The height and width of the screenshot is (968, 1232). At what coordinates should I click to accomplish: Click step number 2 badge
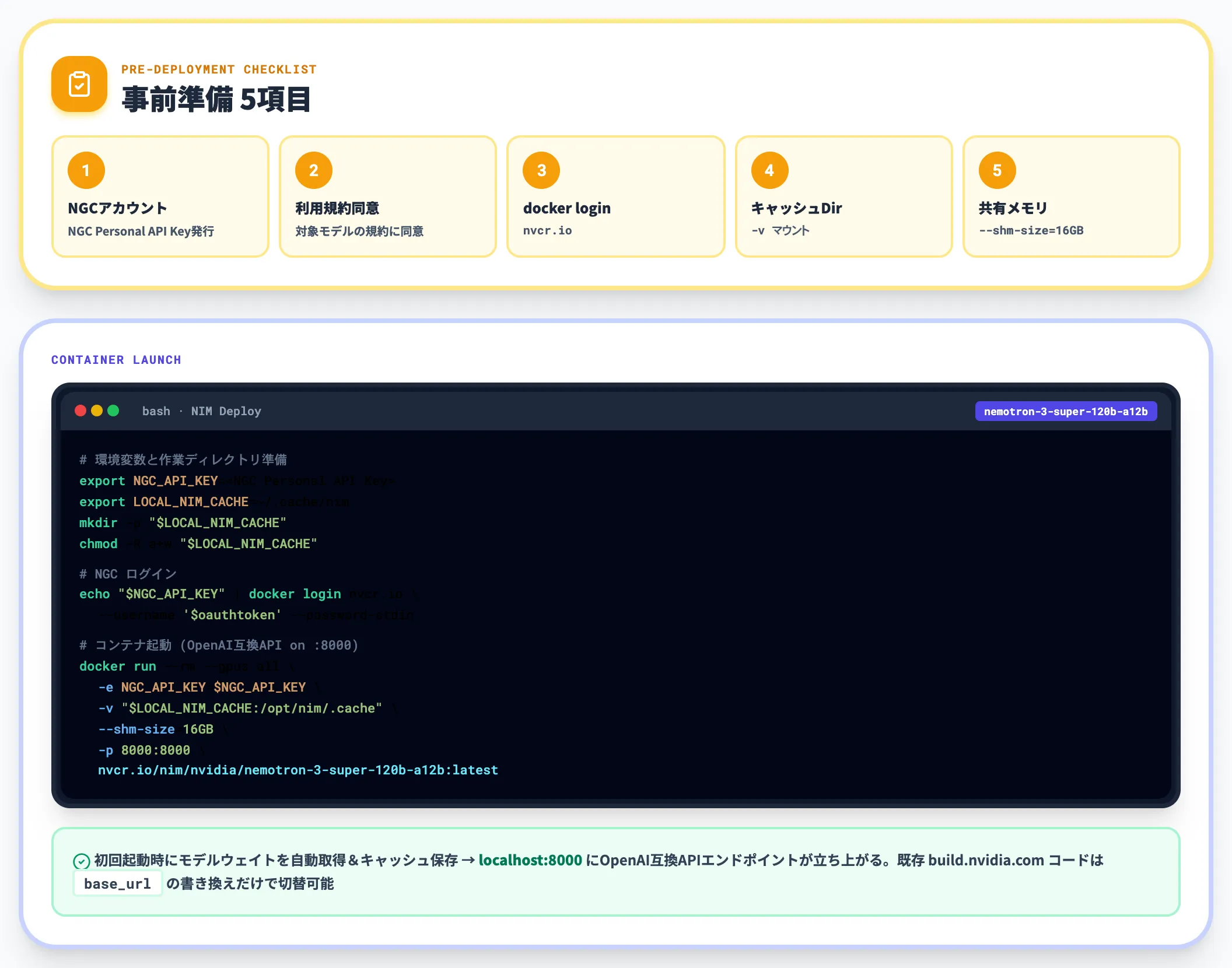coord(314,170)
